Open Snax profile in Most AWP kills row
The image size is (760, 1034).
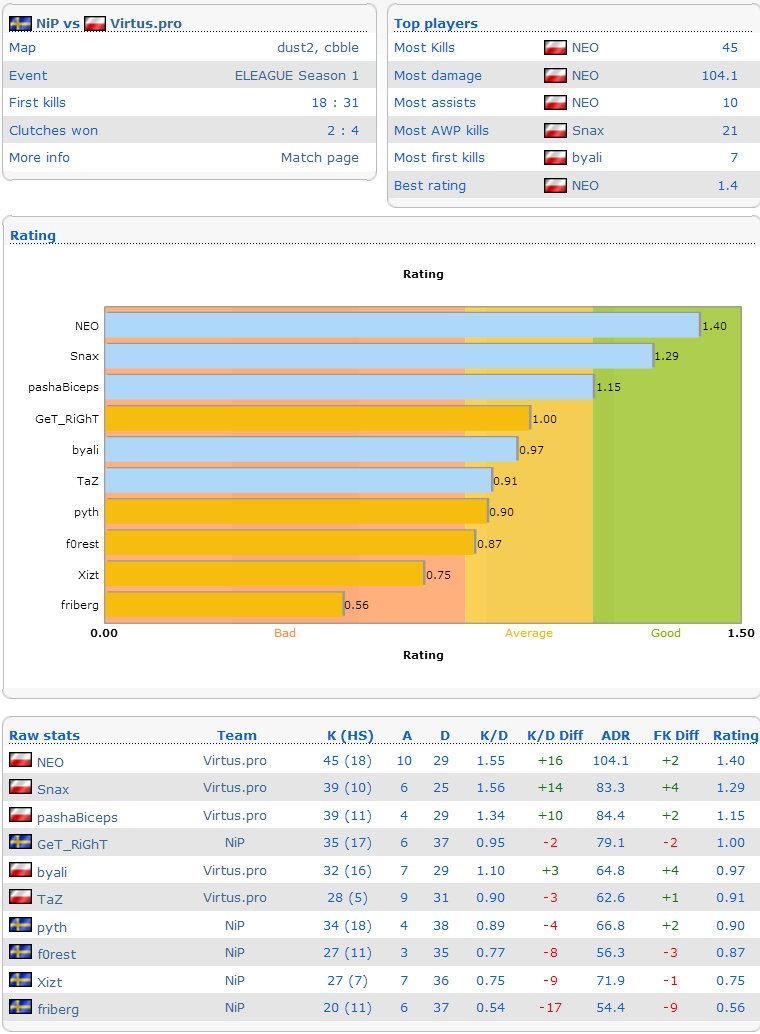(588, 130)
